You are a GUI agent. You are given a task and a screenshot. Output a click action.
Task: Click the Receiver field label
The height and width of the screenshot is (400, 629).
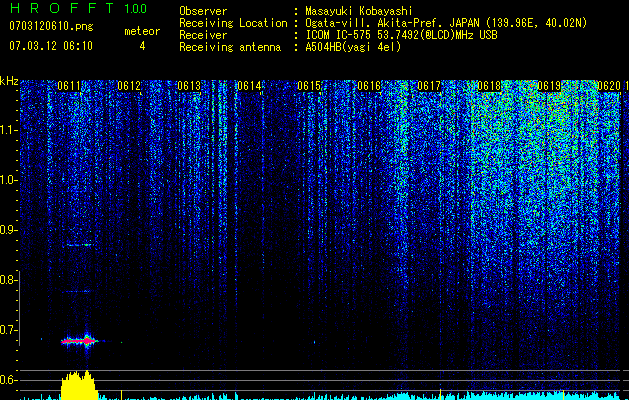[203, 35]
